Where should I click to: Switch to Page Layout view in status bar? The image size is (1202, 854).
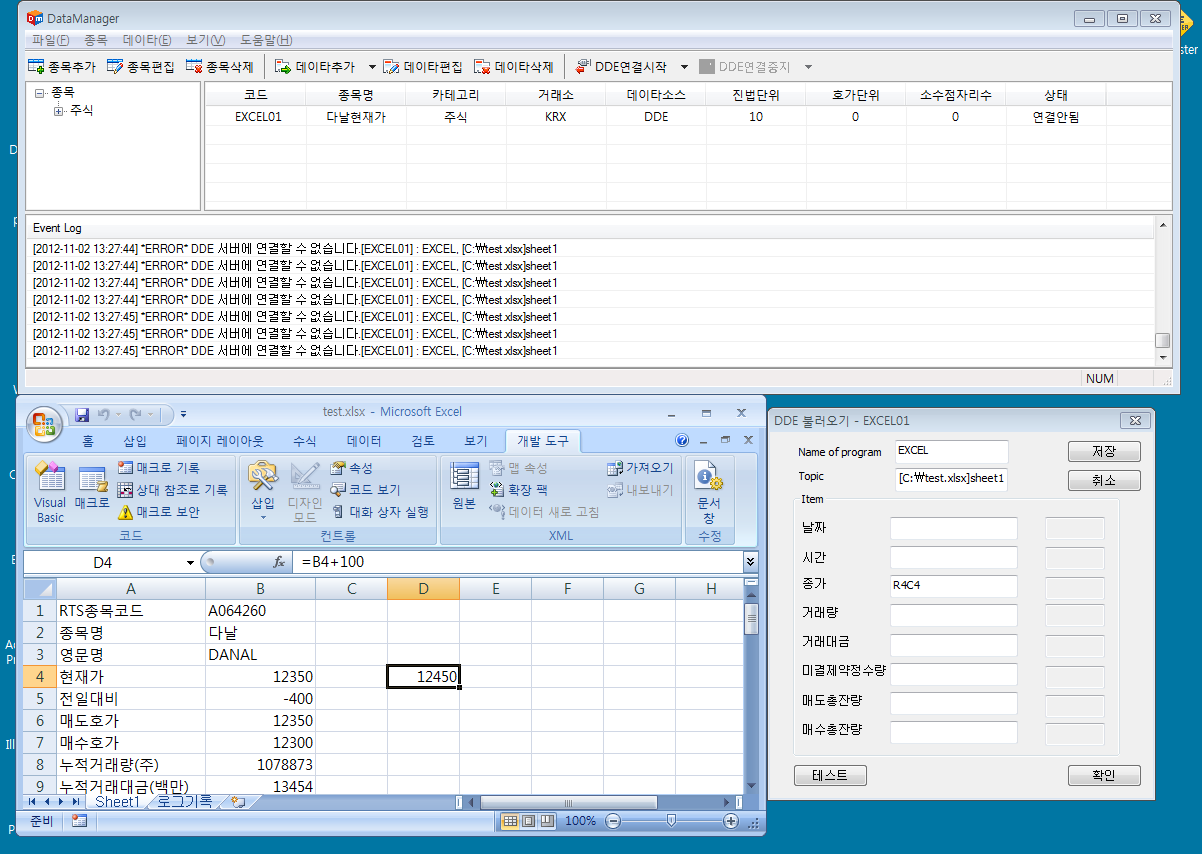pyautogui.click(x=529, y=821)
